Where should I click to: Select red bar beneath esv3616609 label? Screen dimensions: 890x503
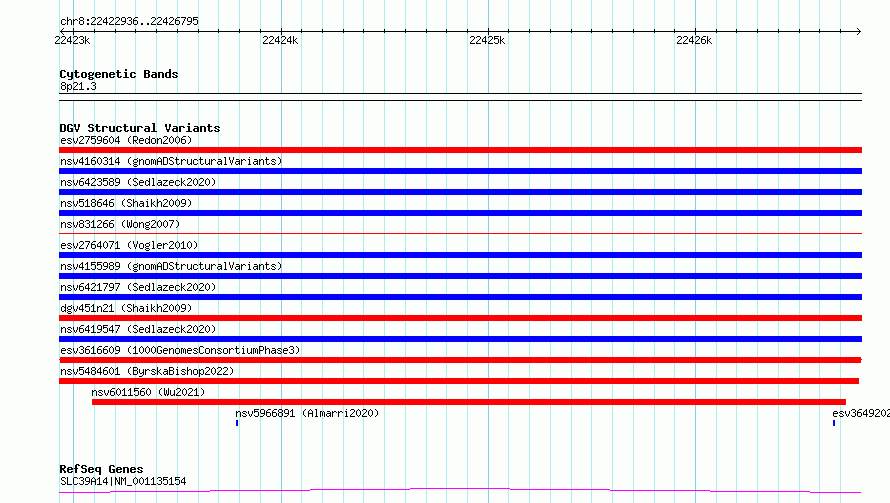pos(460,360)
